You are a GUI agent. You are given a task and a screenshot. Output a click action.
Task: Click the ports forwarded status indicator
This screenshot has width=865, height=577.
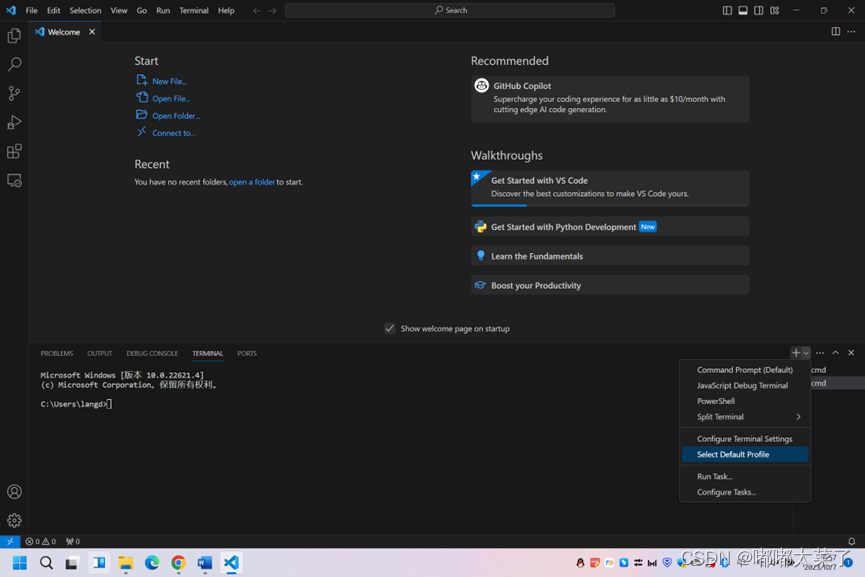click(73, 541)
